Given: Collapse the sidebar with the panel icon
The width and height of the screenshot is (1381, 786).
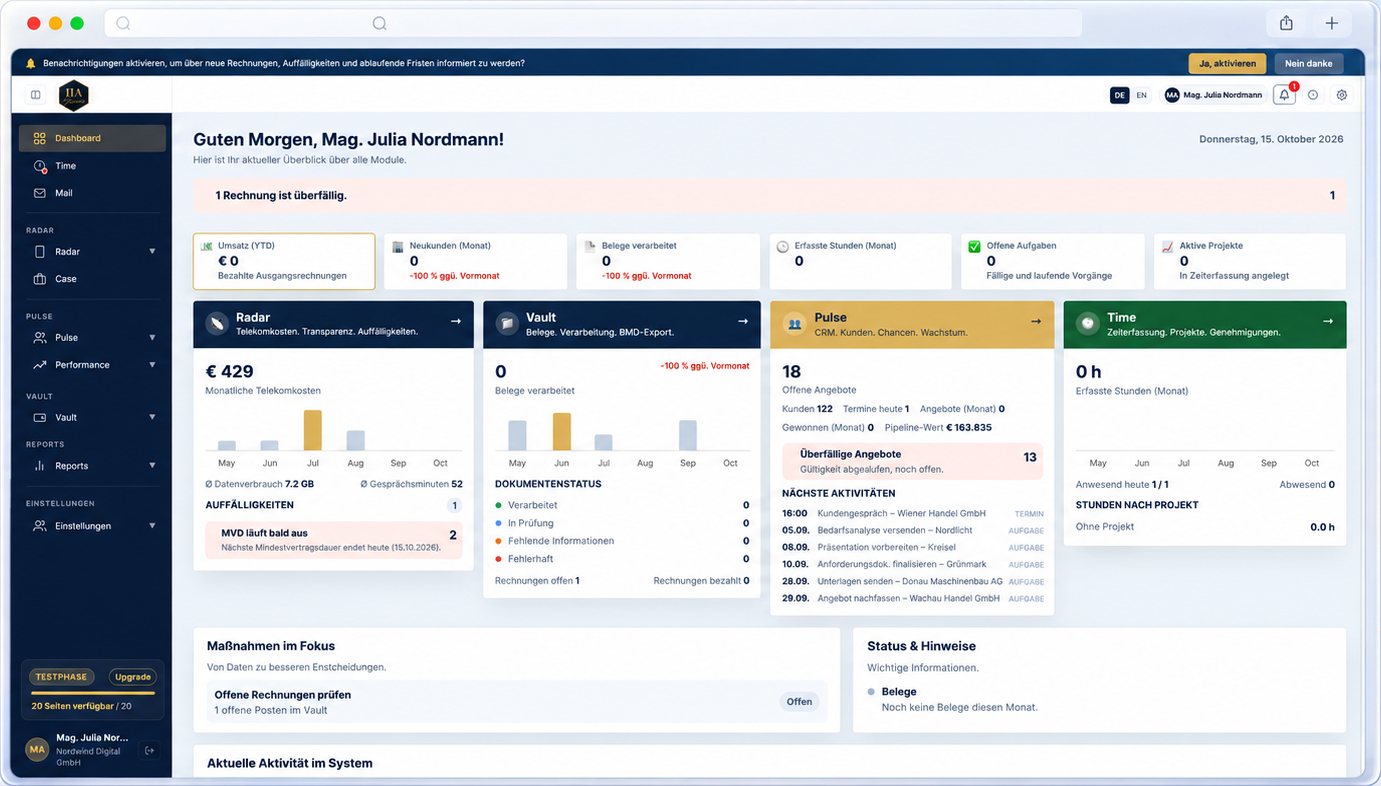Looking at the screenshot, I should (36, 95).
